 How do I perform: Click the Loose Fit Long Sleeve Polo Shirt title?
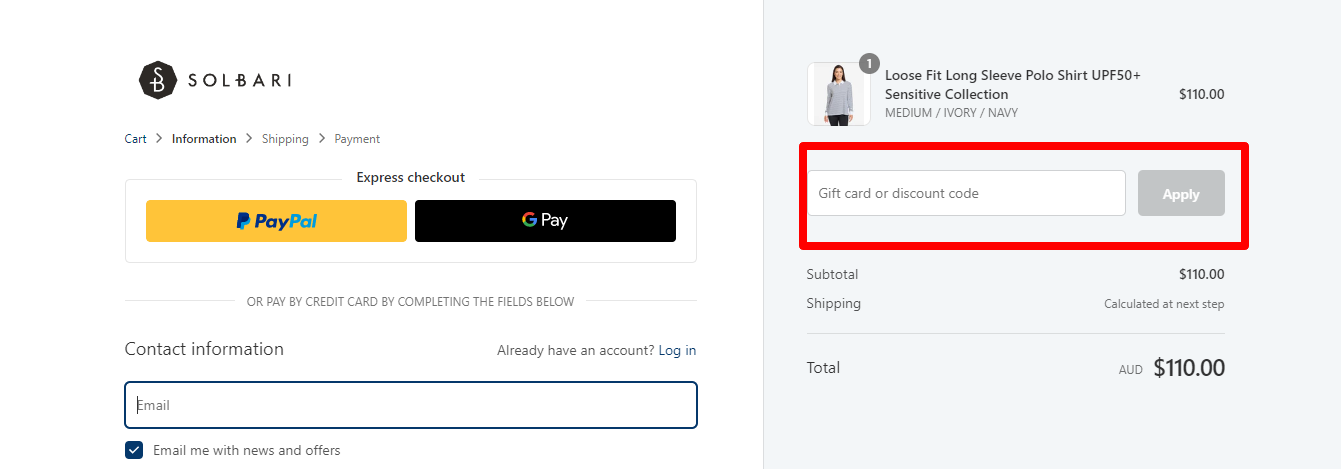(1013, 84)
